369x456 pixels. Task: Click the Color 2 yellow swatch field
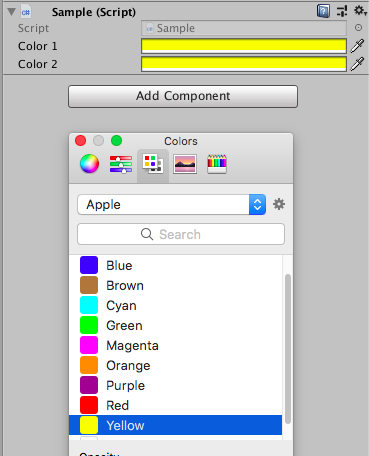[x=244, y=64]
